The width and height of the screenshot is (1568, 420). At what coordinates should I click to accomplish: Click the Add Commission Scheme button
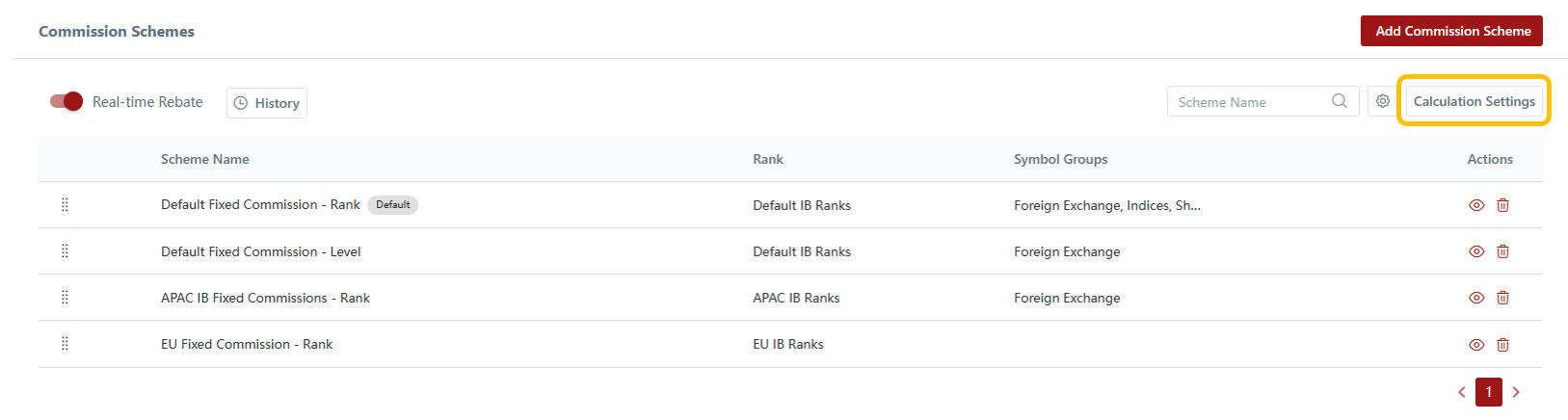pos(1451,31)
